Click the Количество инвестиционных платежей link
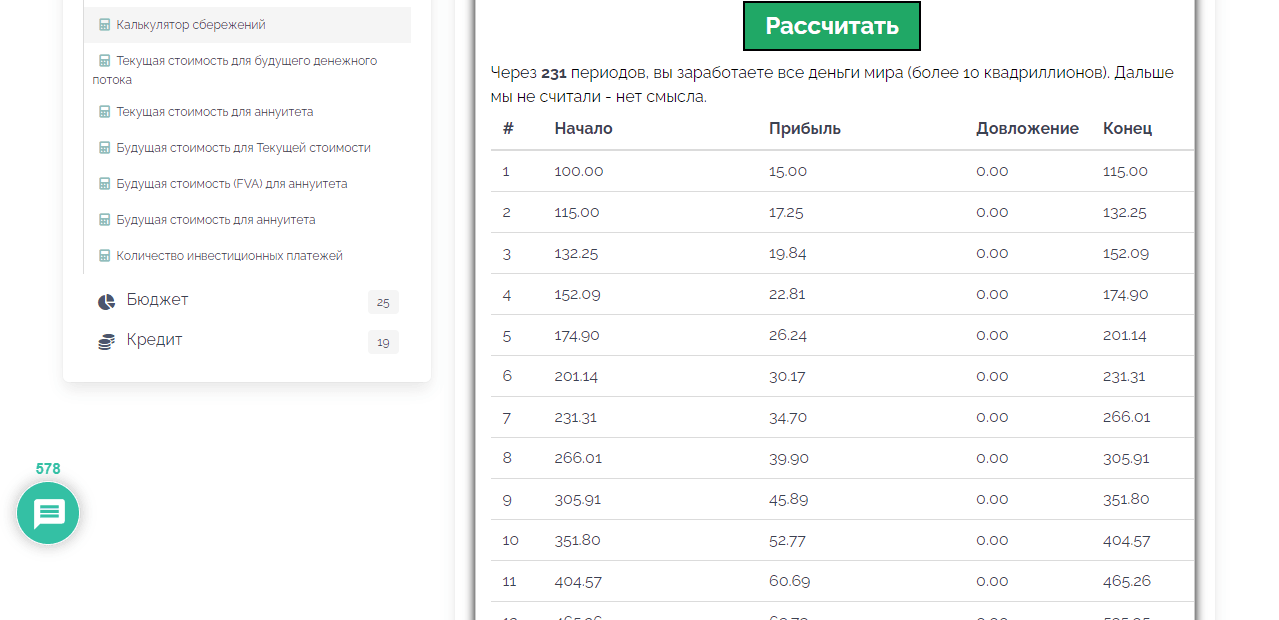 [x=225, y=255]
